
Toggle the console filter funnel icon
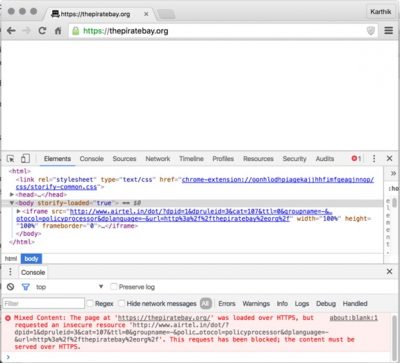[26, 287]
